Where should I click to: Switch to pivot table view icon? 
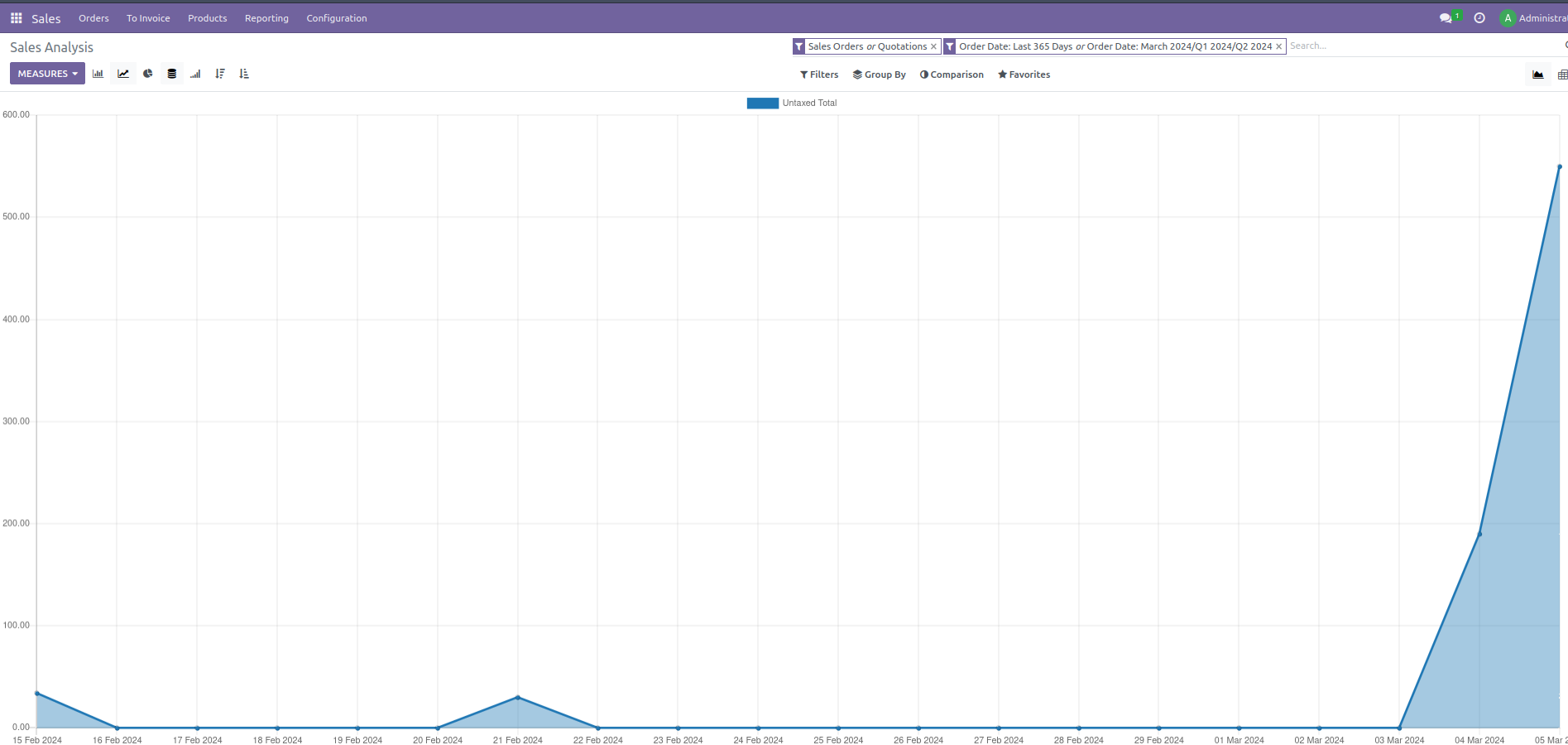(x=1562, y=74)
